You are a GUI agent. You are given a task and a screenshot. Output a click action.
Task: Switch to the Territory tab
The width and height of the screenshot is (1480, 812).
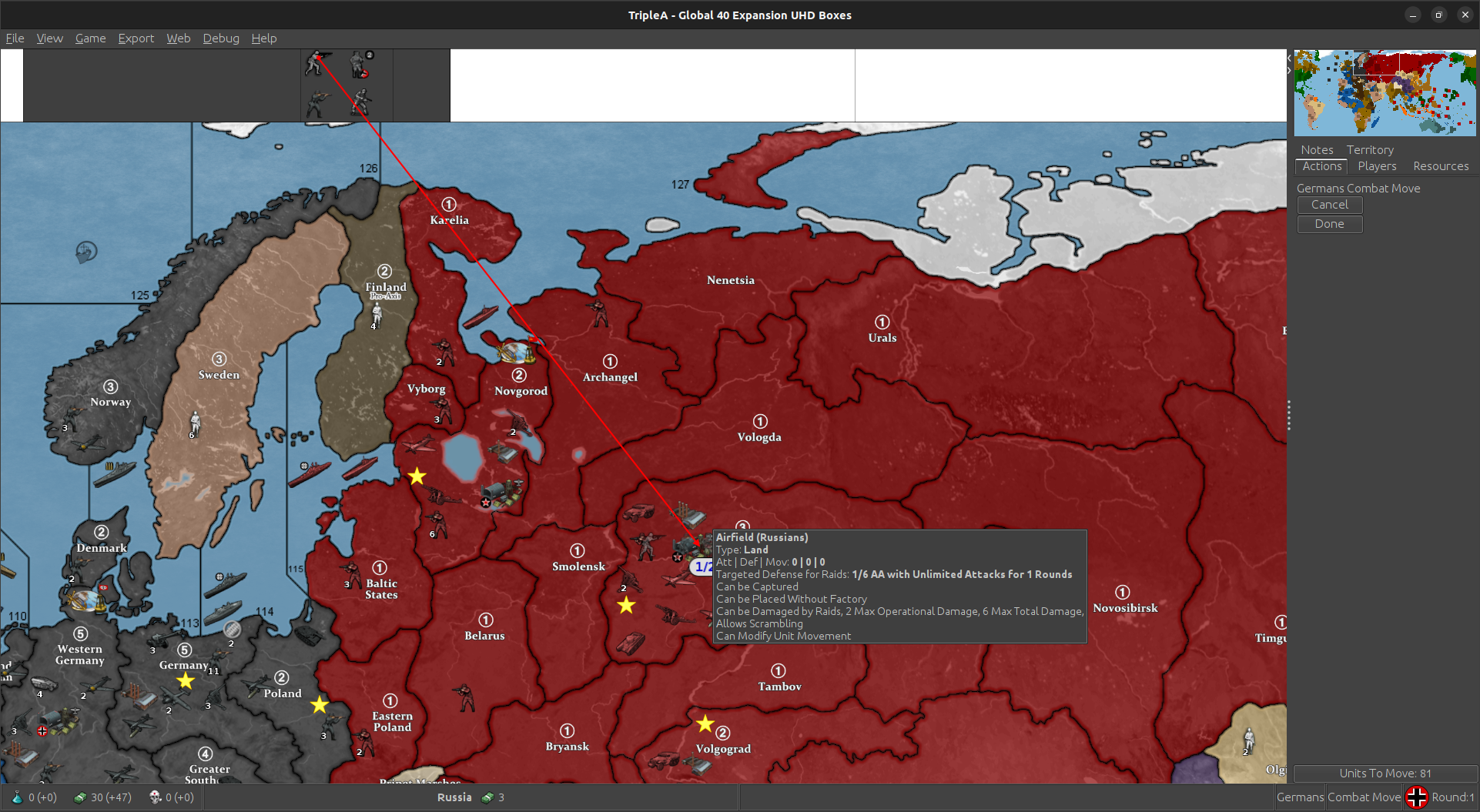[x=1370, y=150]
